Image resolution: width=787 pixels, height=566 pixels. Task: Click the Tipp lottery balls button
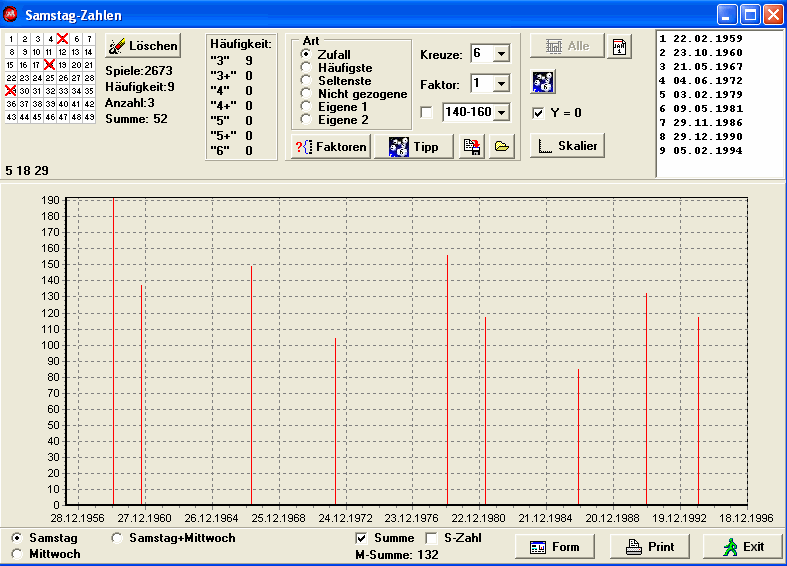tap(413, 147)
